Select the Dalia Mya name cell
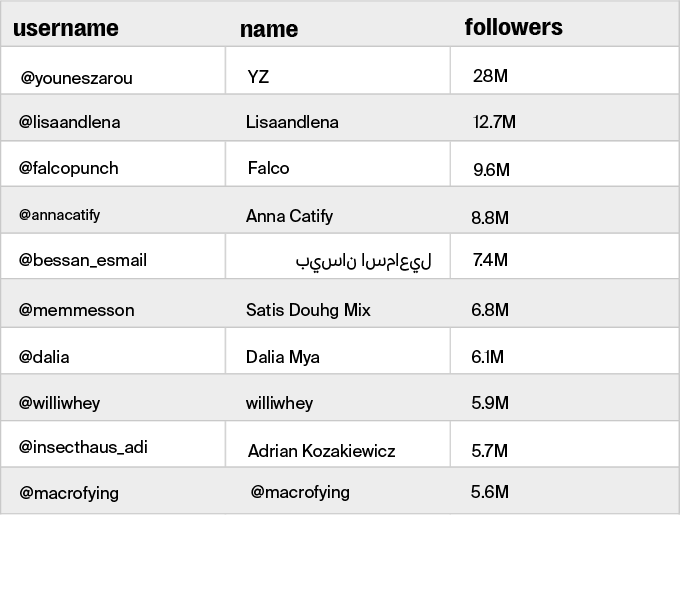This screenshot has width=680, height=610. (x=282, y=357)
